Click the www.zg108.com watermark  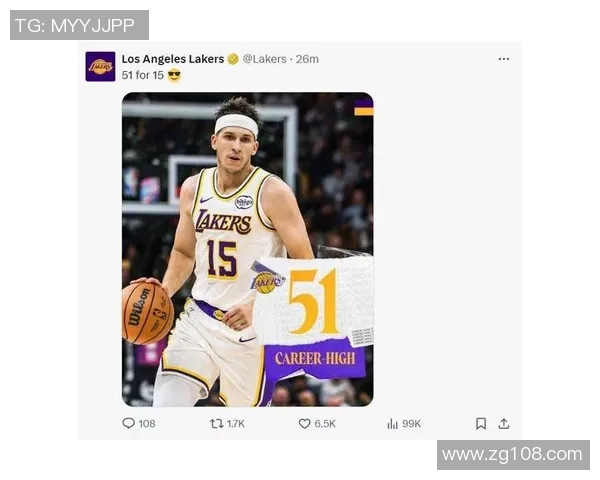512,455
